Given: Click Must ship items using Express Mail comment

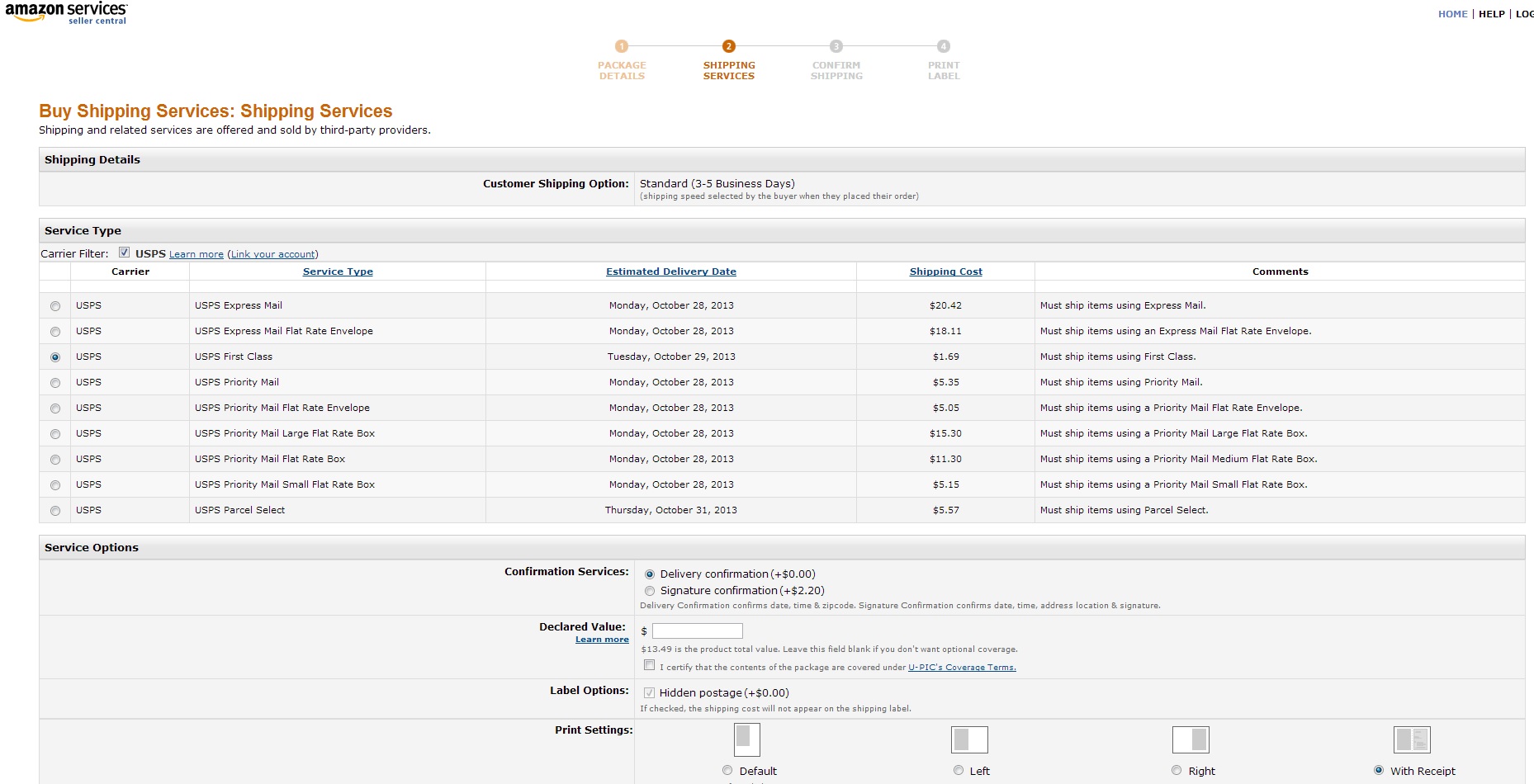Looking at the screenshot, I should (1123, 306).
